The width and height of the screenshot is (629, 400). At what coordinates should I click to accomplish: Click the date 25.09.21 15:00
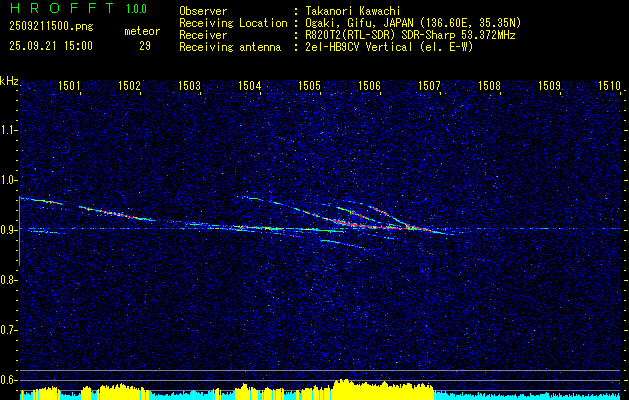(51, 46)
